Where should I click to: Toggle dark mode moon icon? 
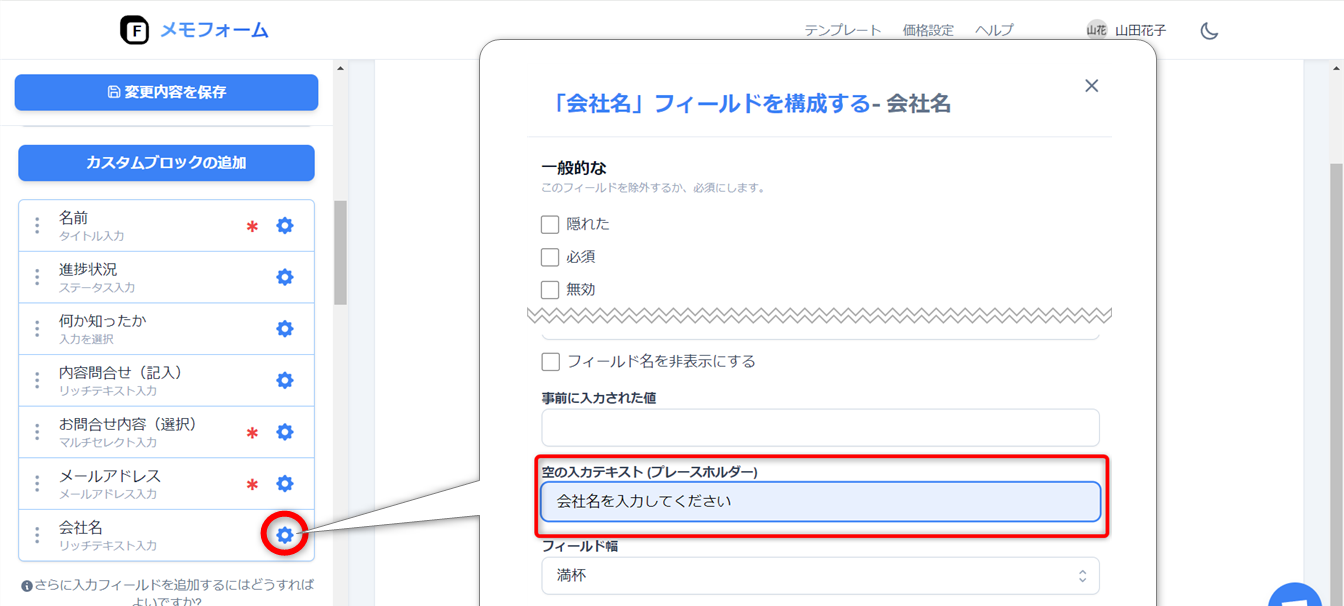pos(1209,31)
